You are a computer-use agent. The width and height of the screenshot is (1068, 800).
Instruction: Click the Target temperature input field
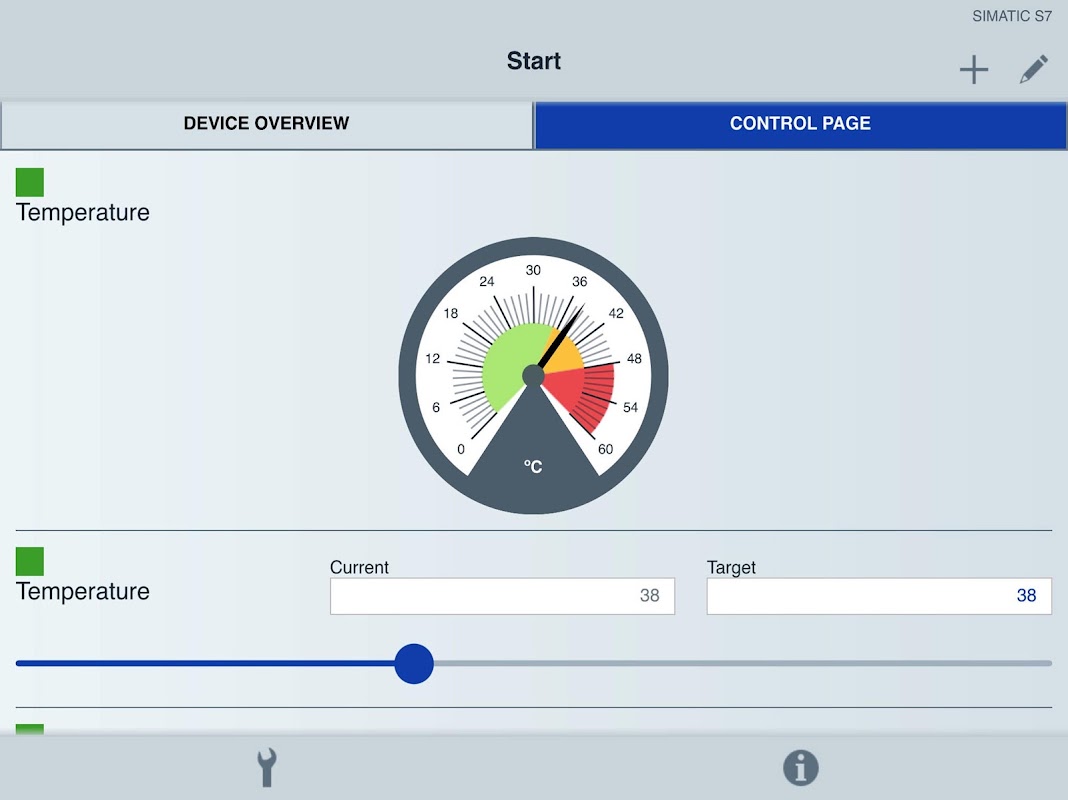point(879,596)
